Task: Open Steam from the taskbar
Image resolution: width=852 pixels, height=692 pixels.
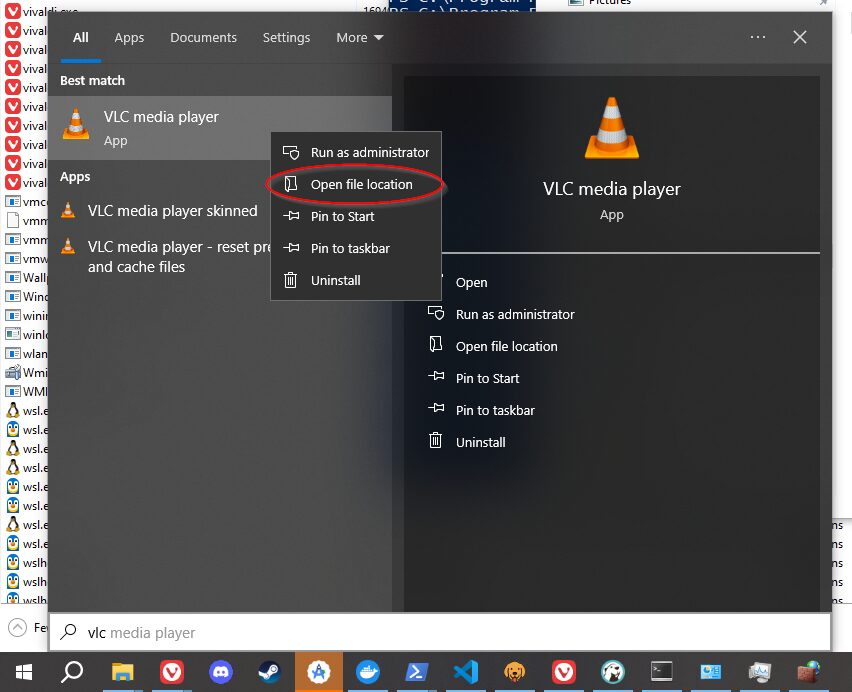Action: coord(270,672)
